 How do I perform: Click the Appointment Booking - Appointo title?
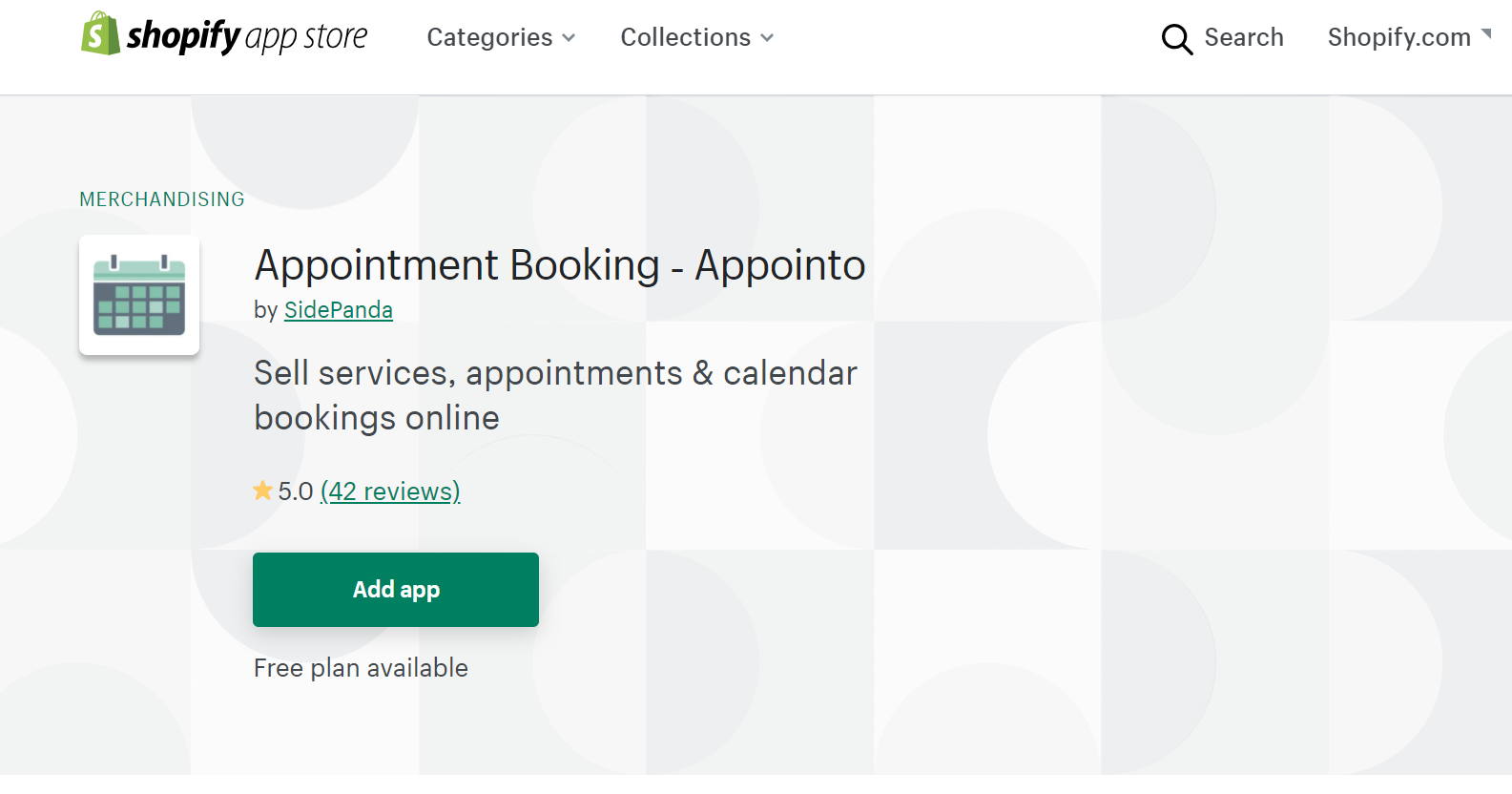(x=560, y=265)
